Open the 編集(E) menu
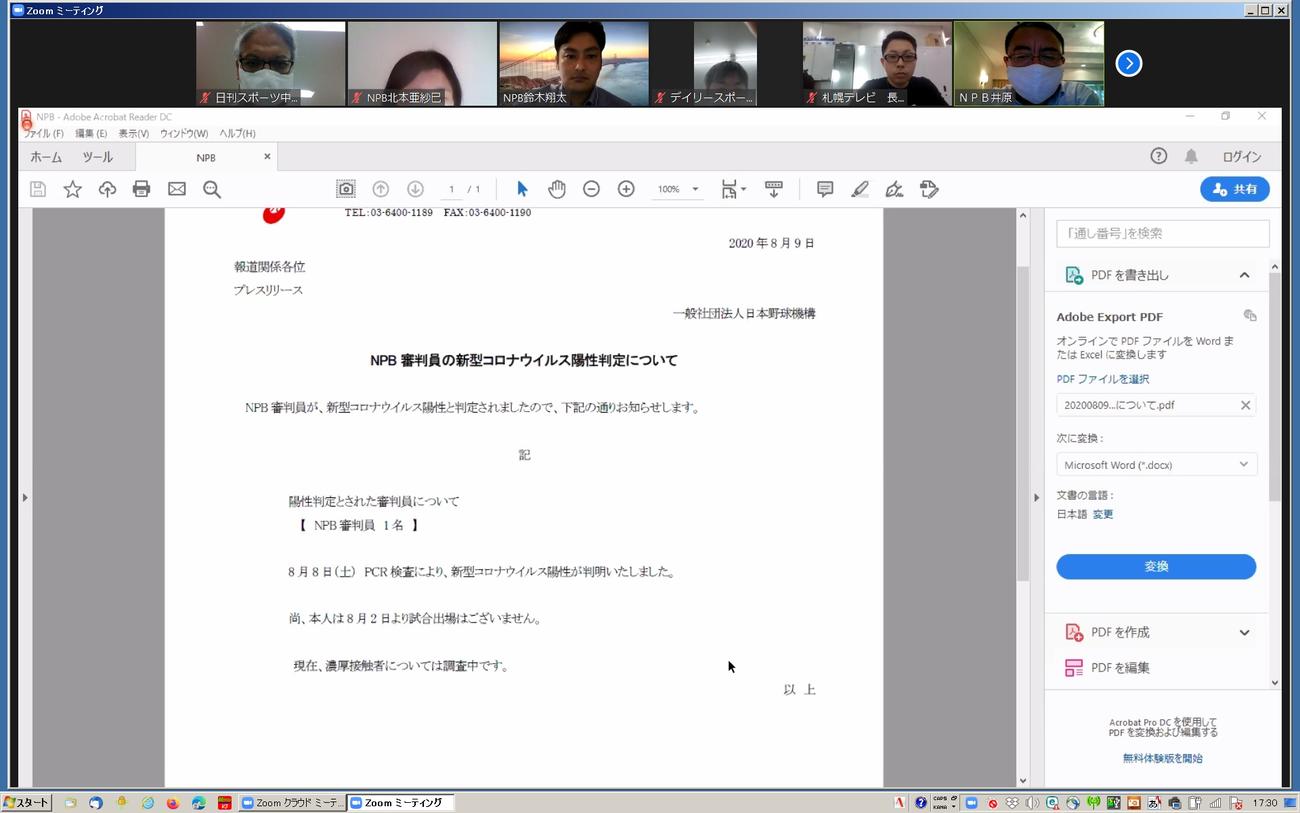Screen dimensions: 1300x813 (91, 133)
